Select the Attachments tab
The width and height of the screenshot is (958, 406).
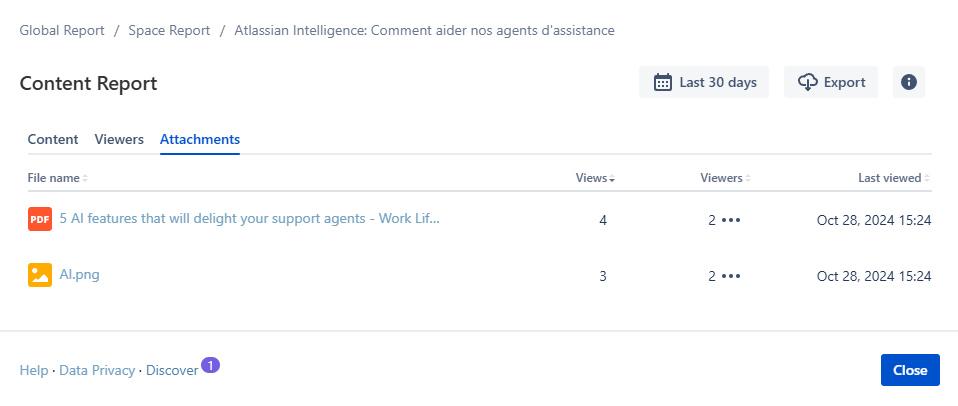pyautogui.click(x=200, y=139)
